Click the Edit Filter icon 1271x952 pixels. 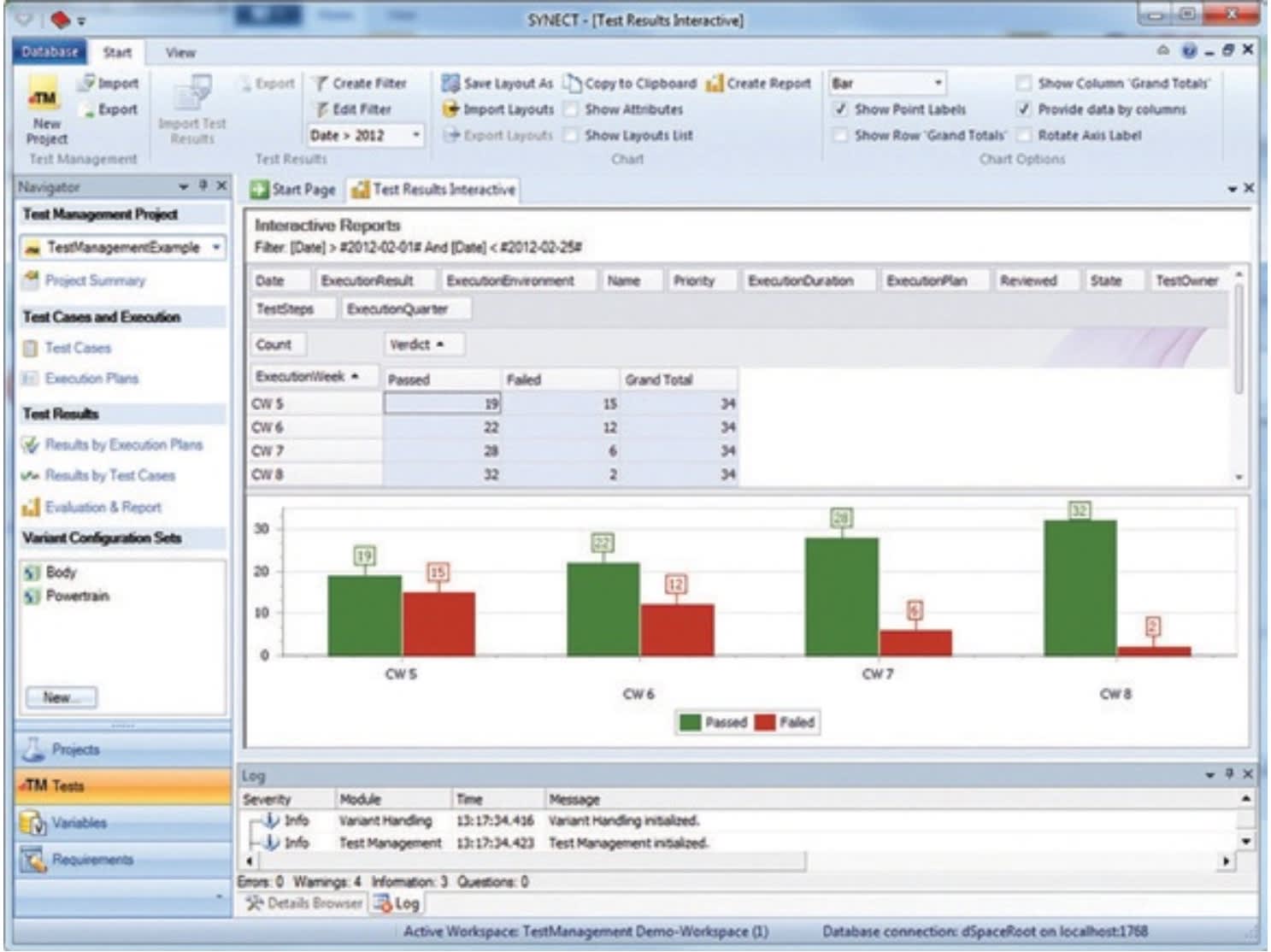(x=321, y=109)
